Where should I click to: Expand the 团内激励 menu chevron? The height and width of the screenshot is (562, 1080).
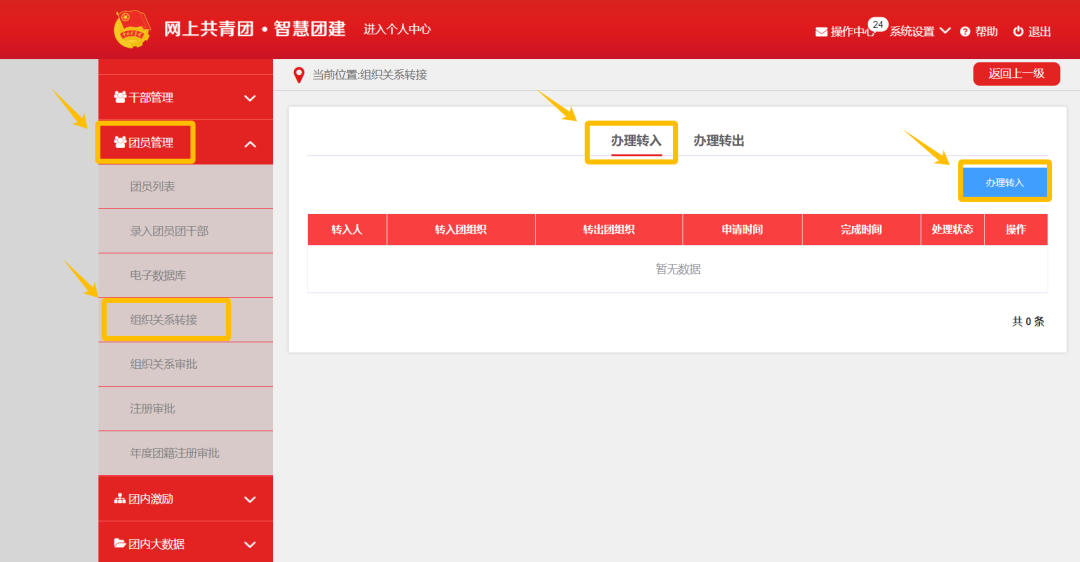pyautogui.click(x=250, y=500)
